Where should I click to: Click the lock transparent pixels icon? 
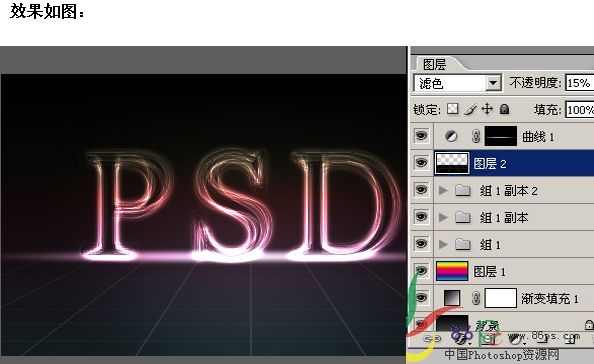coord(452,109)
